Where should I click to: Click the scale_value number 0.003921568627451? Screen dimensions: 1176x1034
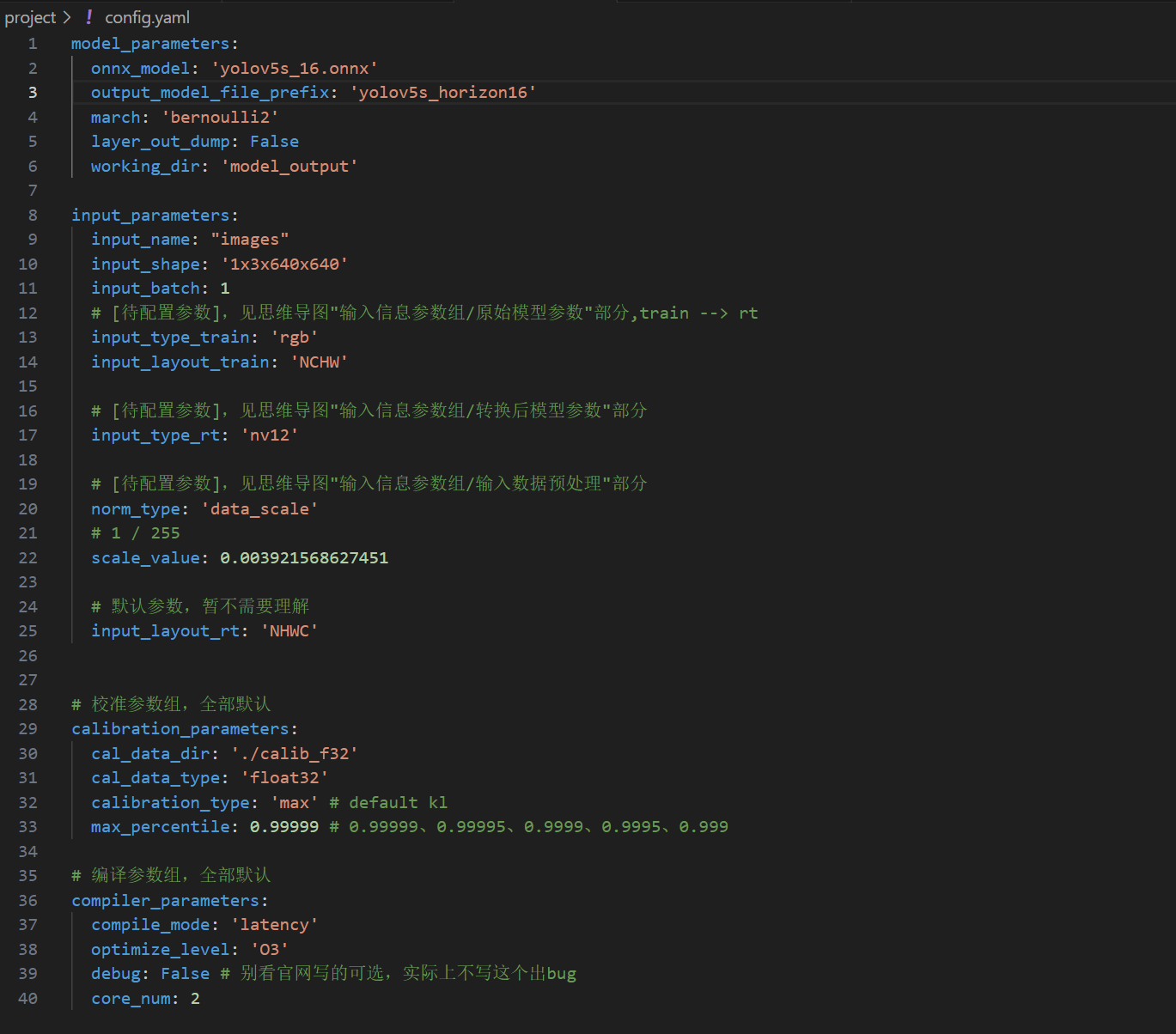pyautogui.click(x=304, y=558)
